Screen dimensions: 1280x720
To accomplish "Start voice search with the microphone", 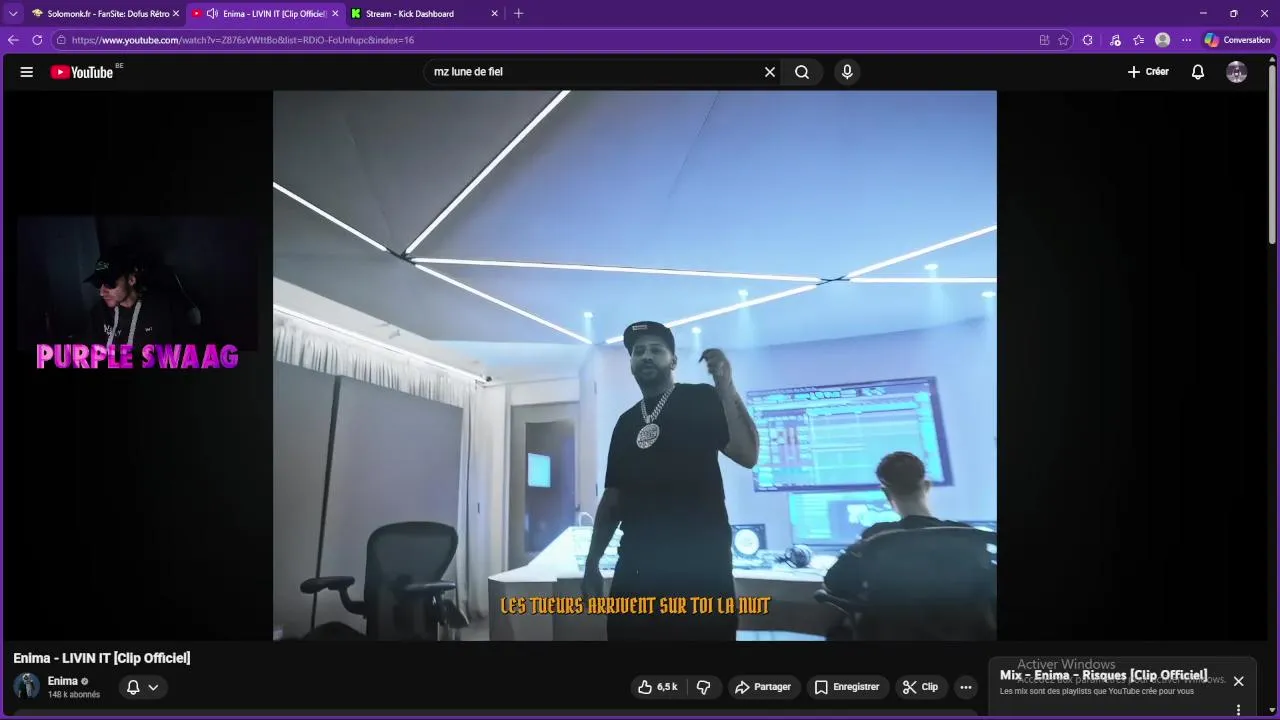I will coord(847,72).
